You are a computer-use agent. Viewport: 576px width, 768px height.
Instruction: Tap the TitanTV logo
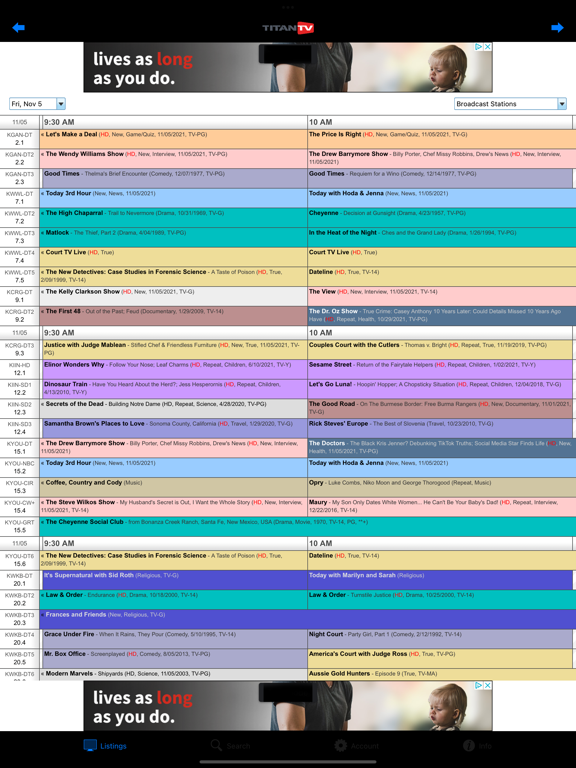(288, 28)
